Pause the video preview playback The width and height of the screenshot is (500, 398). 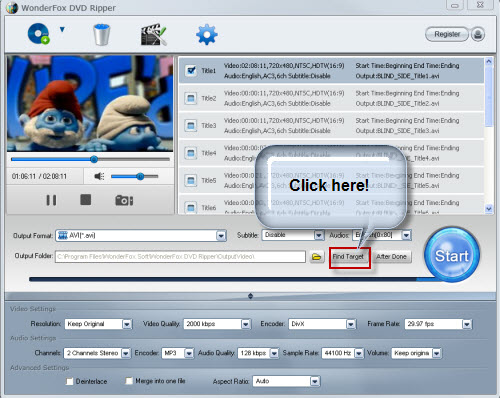[x=51, y=200]
